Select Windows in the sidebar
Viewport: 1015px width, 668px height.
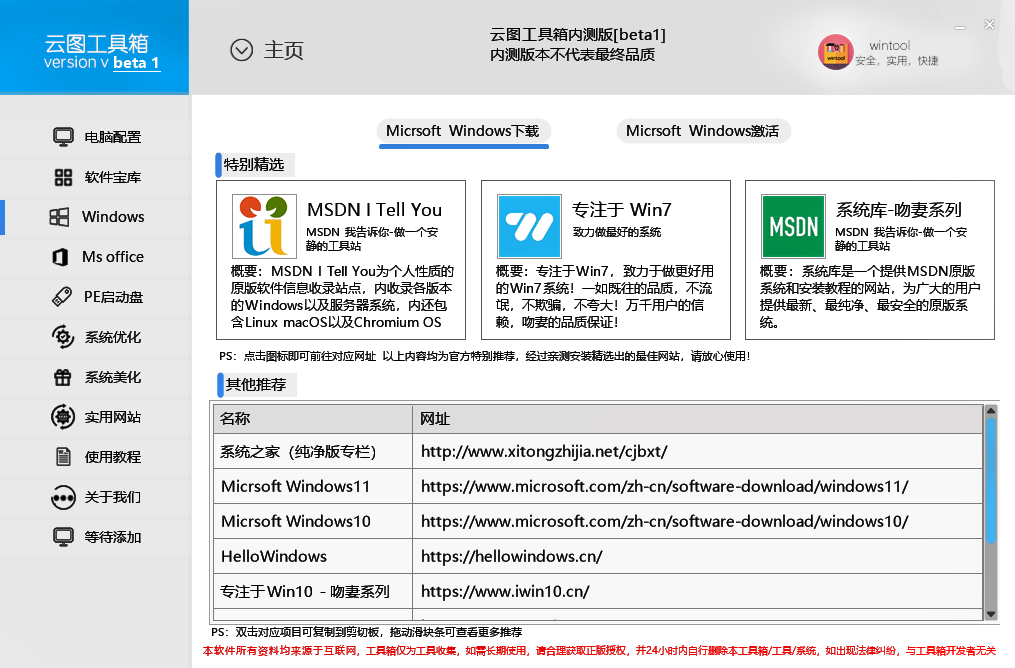113,217
